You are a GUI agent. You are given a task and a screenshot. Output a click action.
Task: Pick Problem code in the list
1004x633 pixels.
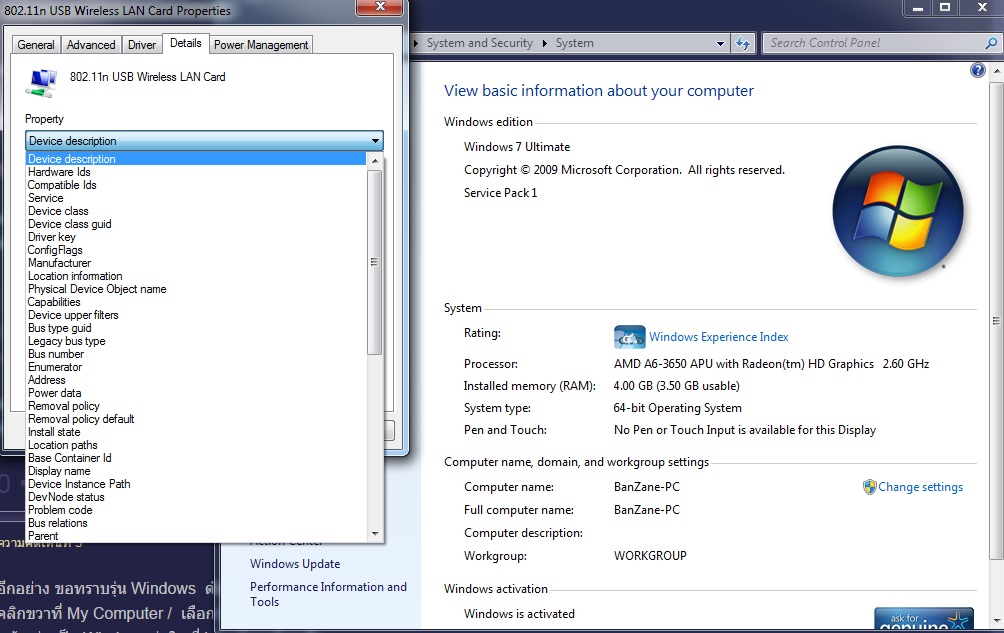click(x=196, y=510)
